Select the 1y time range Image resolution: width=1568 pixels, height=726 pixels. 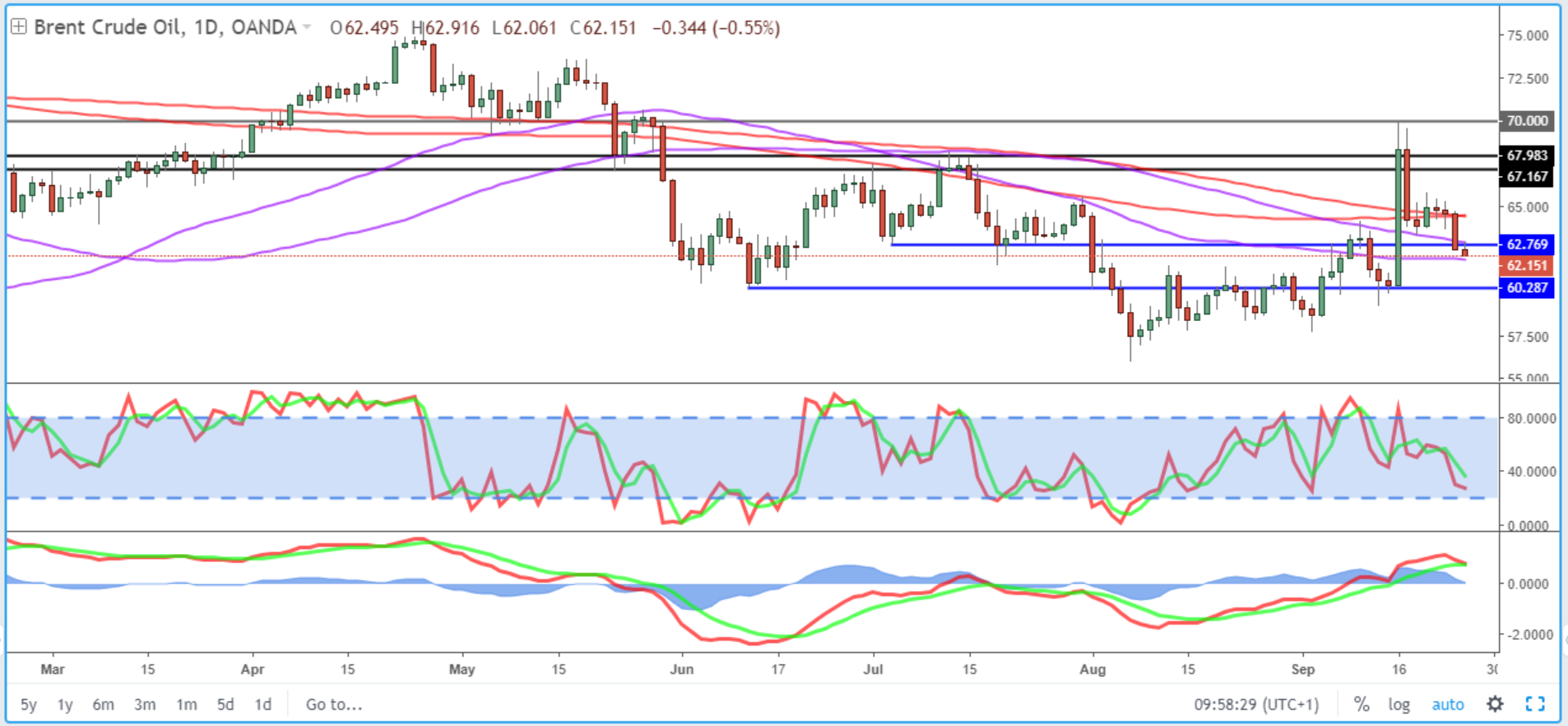pos(65,705)
